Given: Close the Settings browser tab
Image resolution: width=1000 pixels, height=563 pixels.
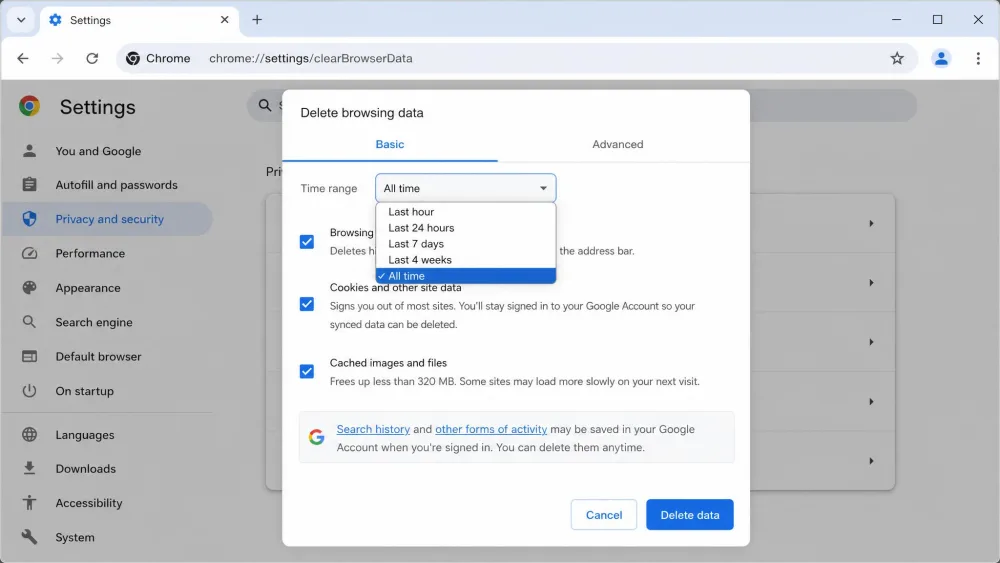Looking at the screenshot, I should pyautogui.click(x=224, y=20).
